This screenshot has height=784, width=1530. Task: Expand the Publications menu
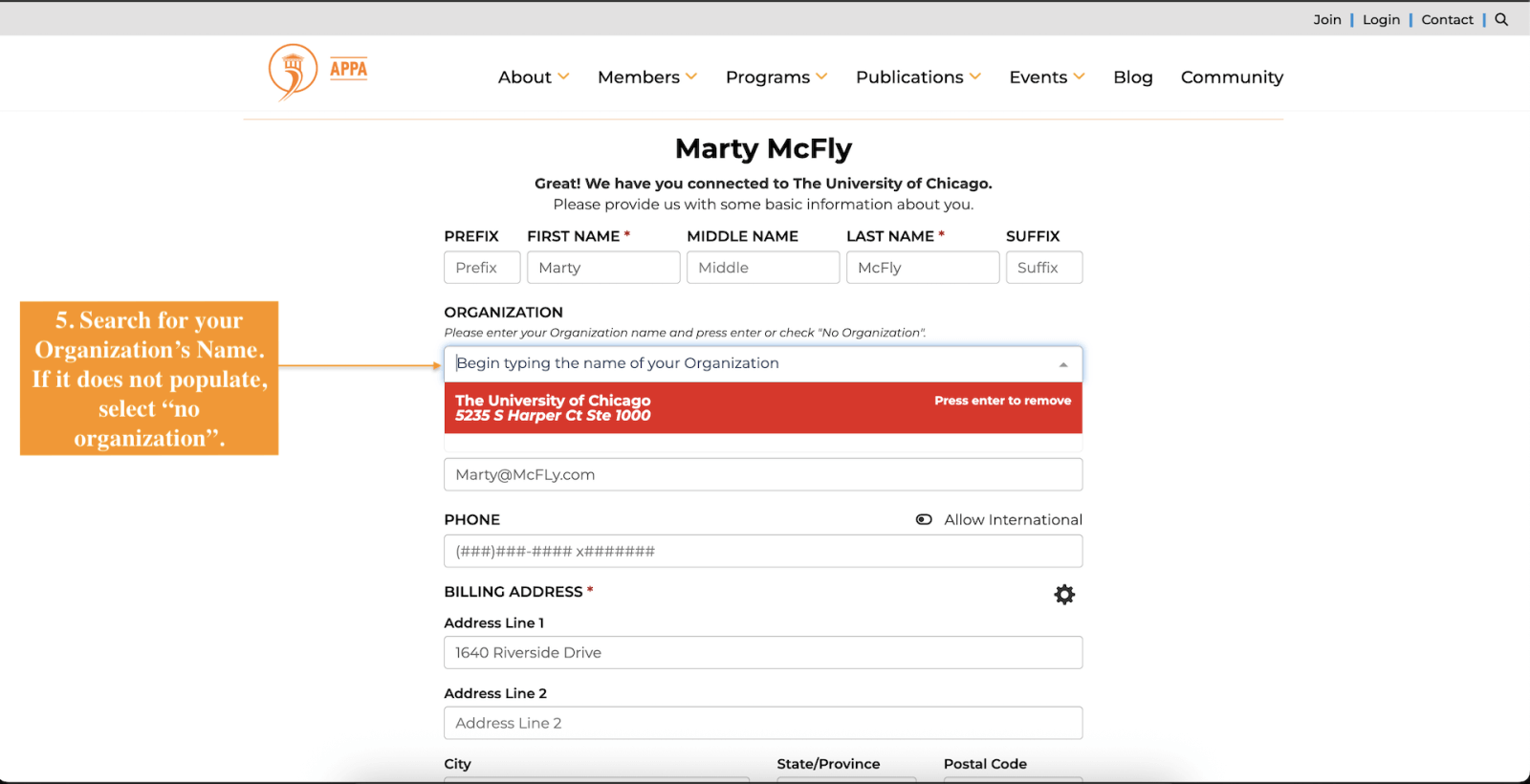(917, 77)
